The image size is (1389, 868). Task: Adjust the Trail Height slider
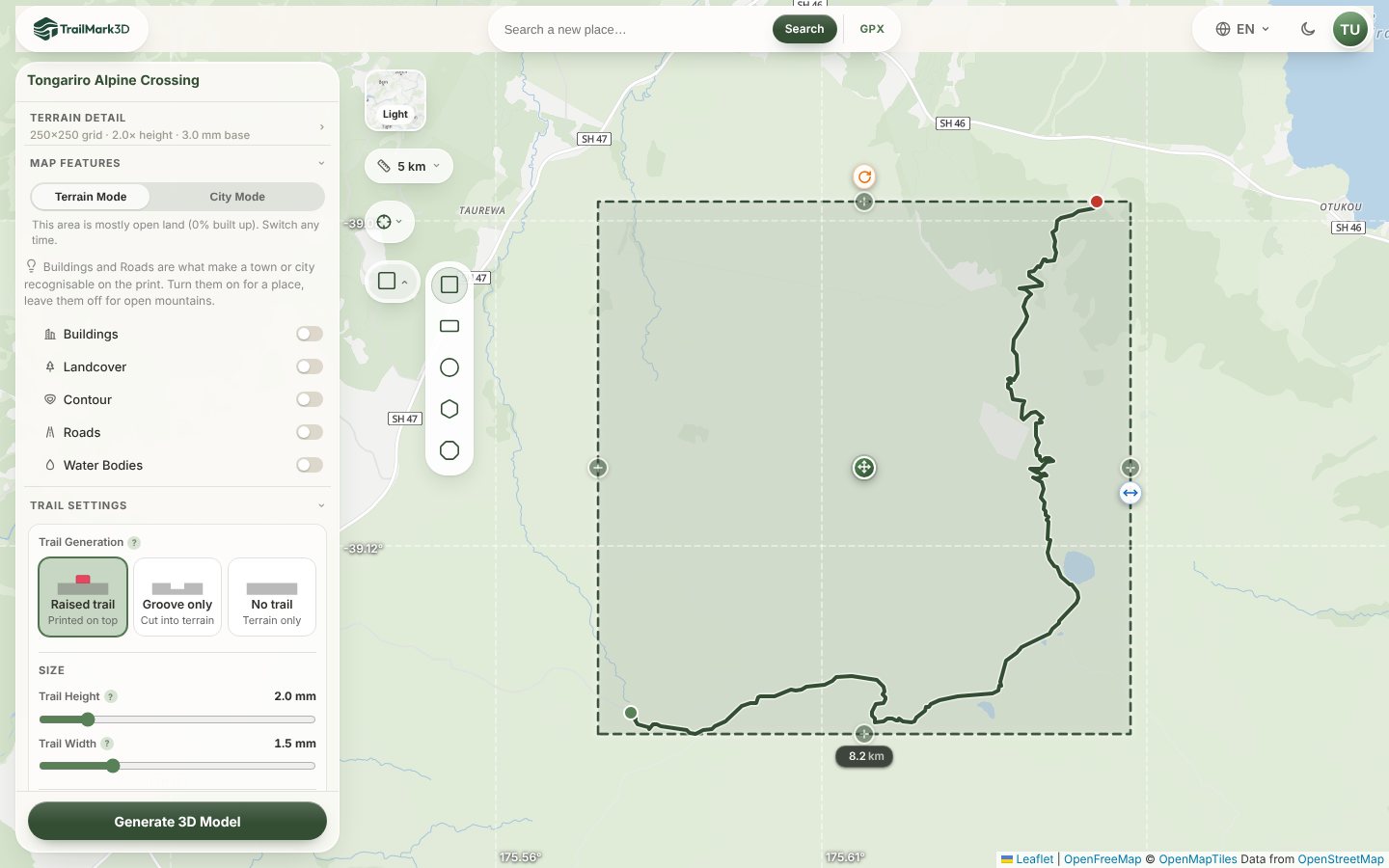coord(177,719)
